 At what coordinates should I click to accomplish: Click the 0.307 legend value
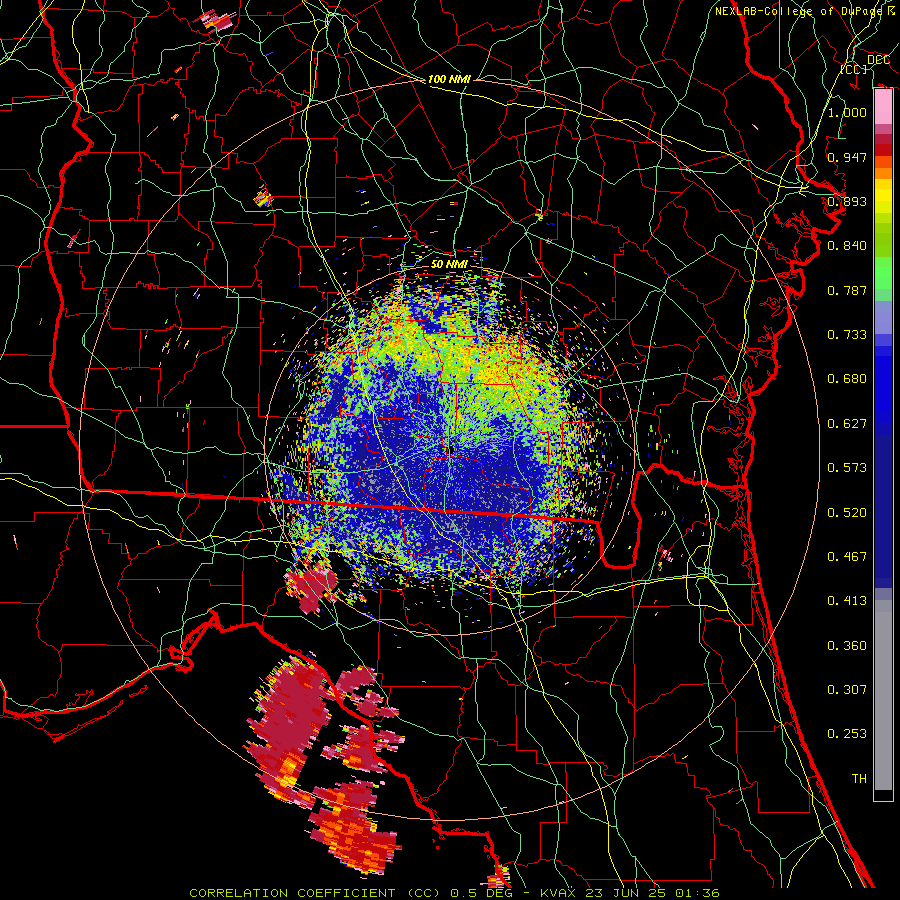point(847,690)
